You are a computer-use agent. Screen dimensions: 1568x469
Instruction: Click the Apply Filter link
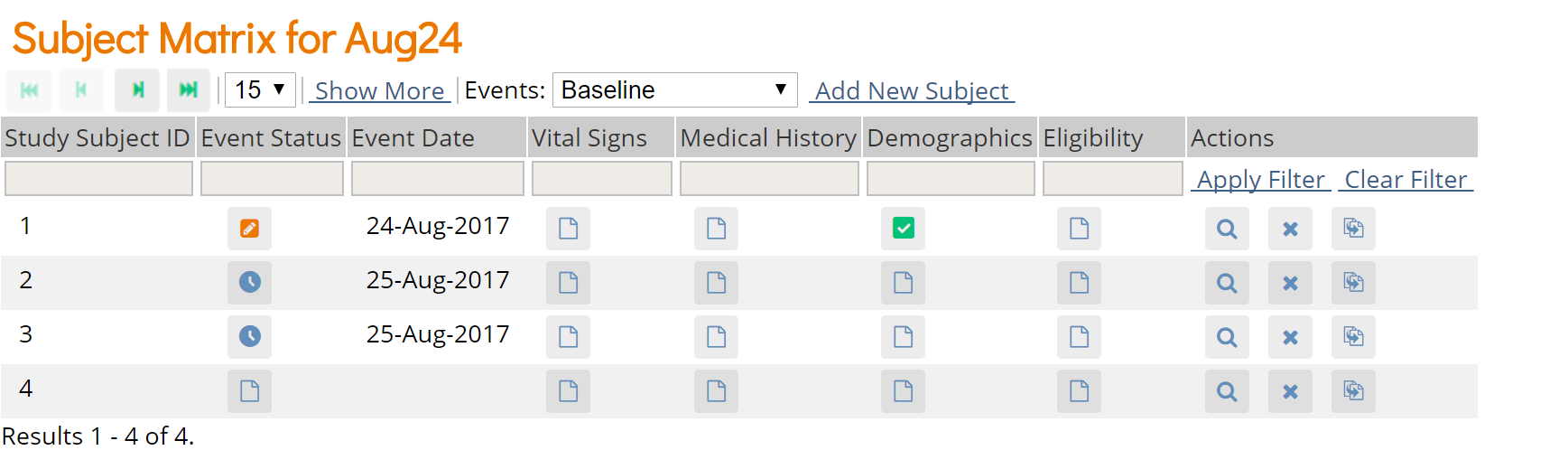click(x=1260, y=180)
